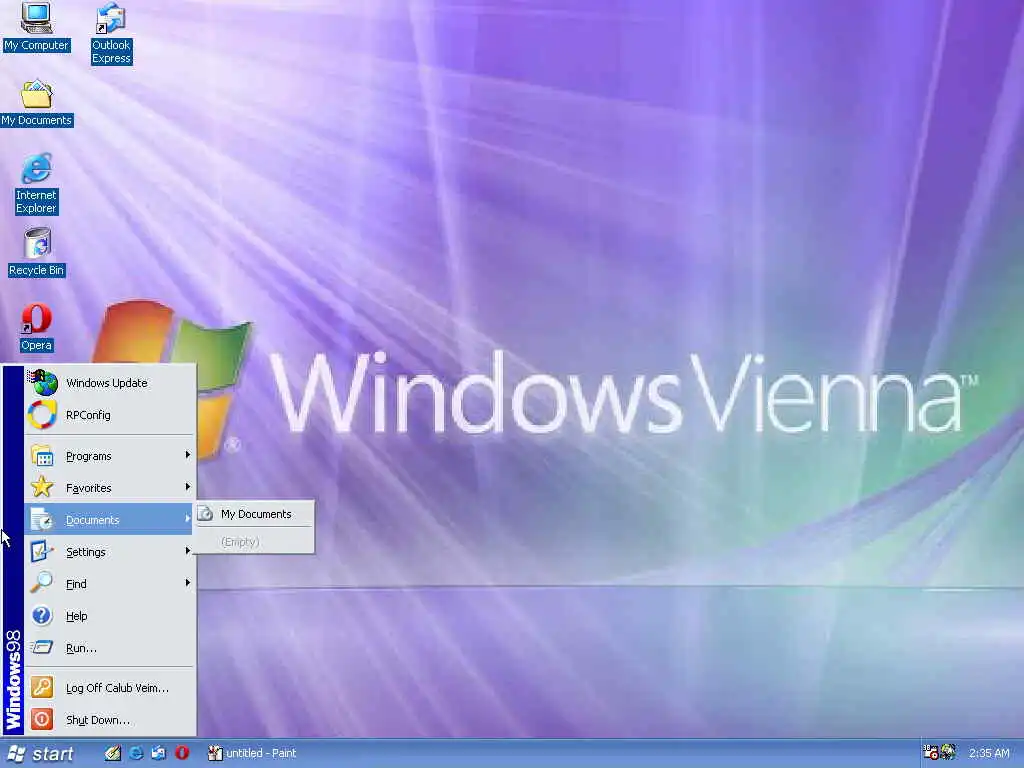Launch Internet Explorer from the desktop
This screenshot has width=1024, height=768.
(36, 184)
